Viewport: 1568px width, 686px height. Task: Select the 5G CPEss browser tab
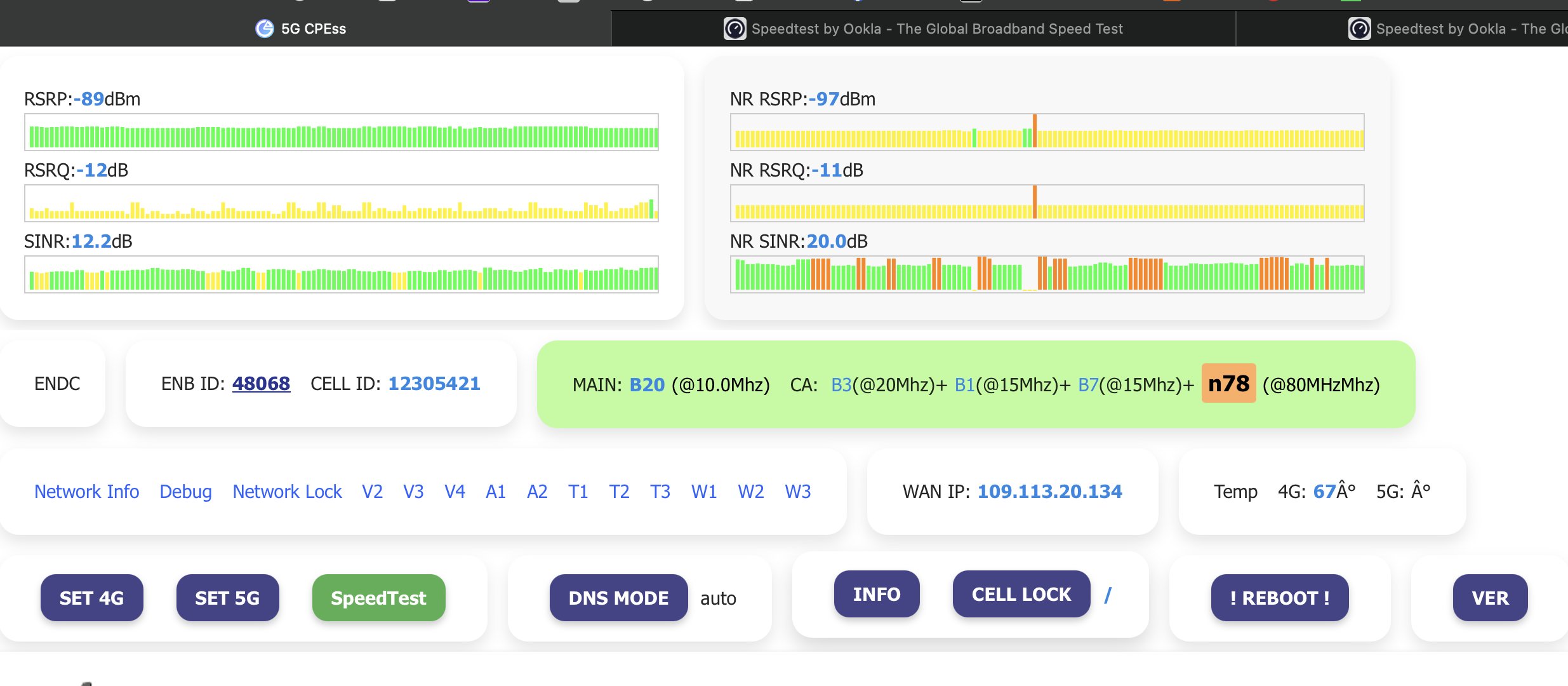point(313,29)
